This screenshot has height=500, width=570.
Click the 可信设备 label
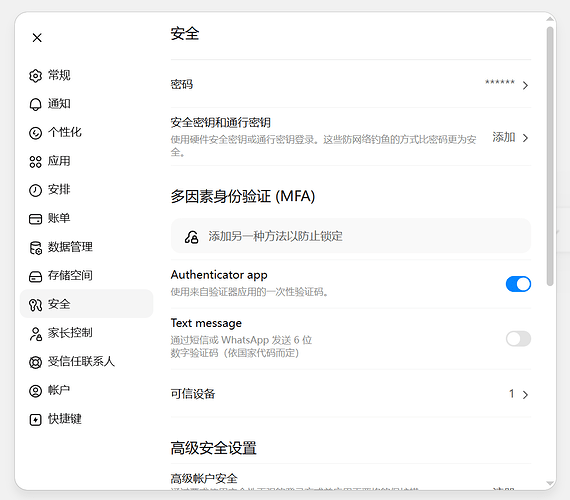193,394
